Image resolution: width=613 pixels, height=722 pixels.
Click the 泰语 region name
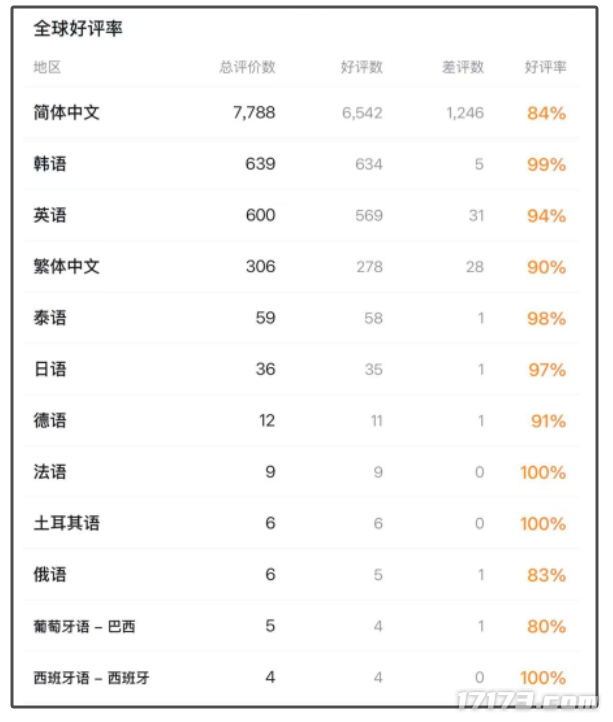(x=50, y=318)
